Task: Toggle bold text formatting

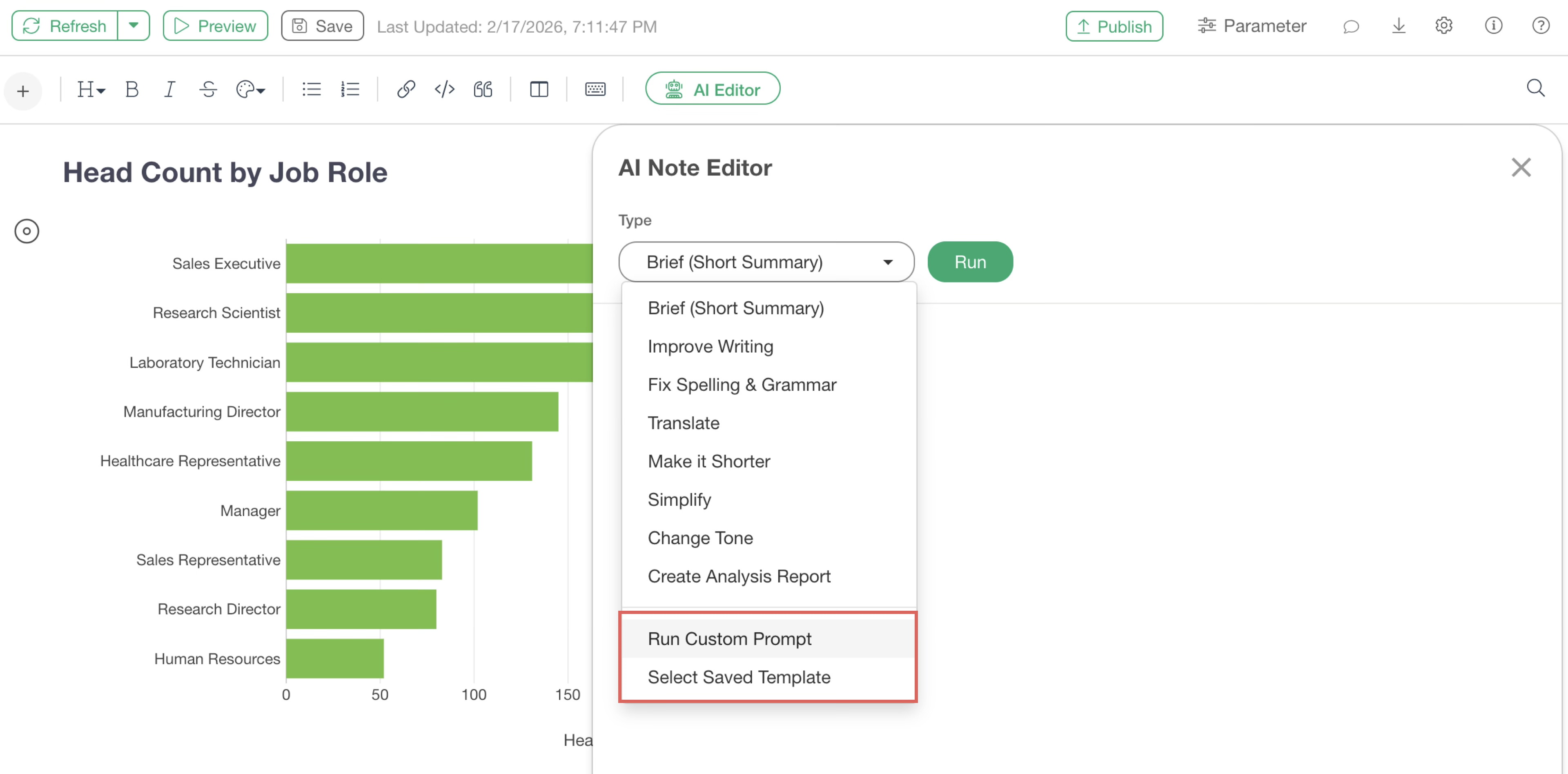Action: point(131,89)
